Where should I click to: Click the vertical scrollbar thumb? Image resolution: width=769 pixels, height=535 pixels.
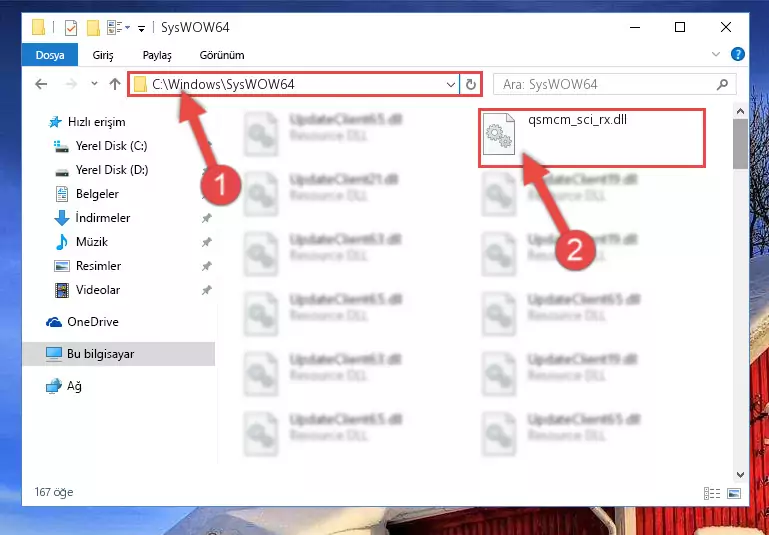pyautogui.click(x=740, y=144)
